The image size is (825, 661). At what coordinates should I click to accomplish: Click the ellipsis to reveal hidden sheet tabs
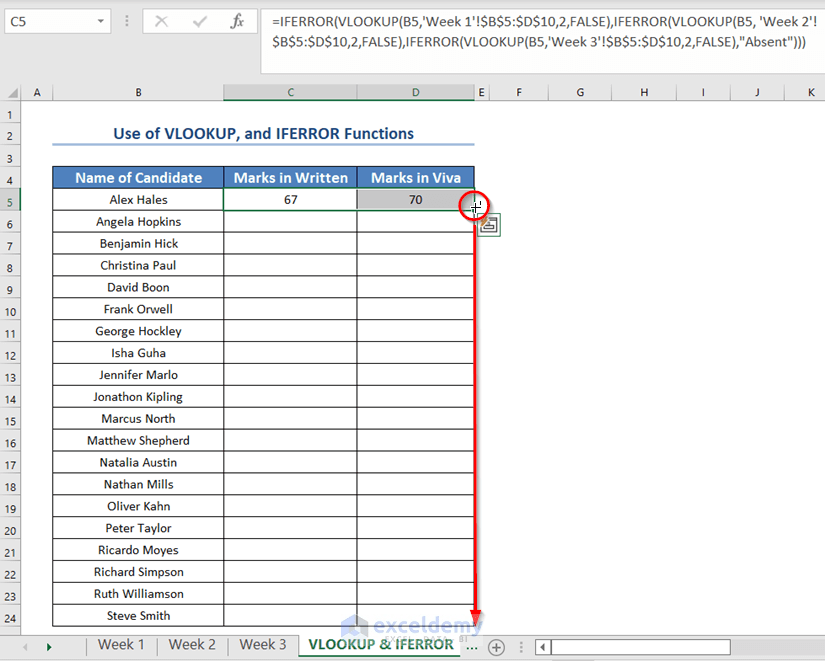pyautogui.click(x=472, y=646)
